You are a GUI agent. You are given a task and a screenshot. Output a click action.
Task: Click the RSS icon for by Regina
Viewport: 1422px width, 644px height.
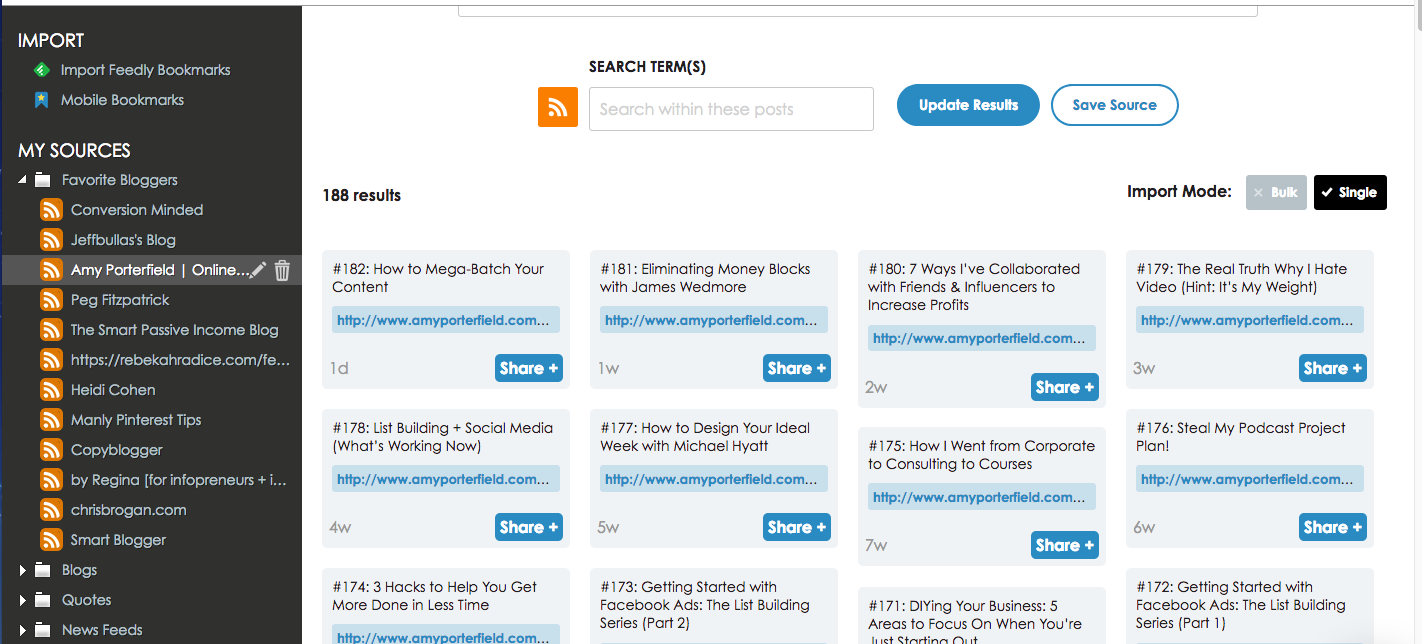point(51,480)
